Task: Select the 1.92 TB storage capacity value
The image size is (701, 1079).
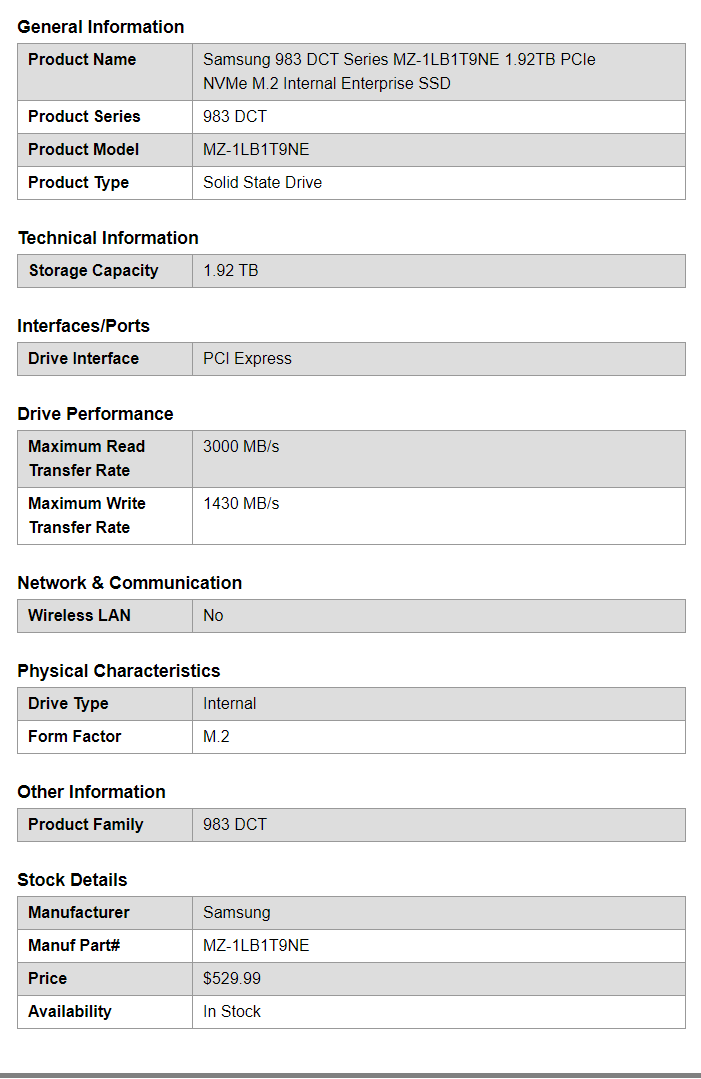Action: pyautogui.click(x=230, y=271)
